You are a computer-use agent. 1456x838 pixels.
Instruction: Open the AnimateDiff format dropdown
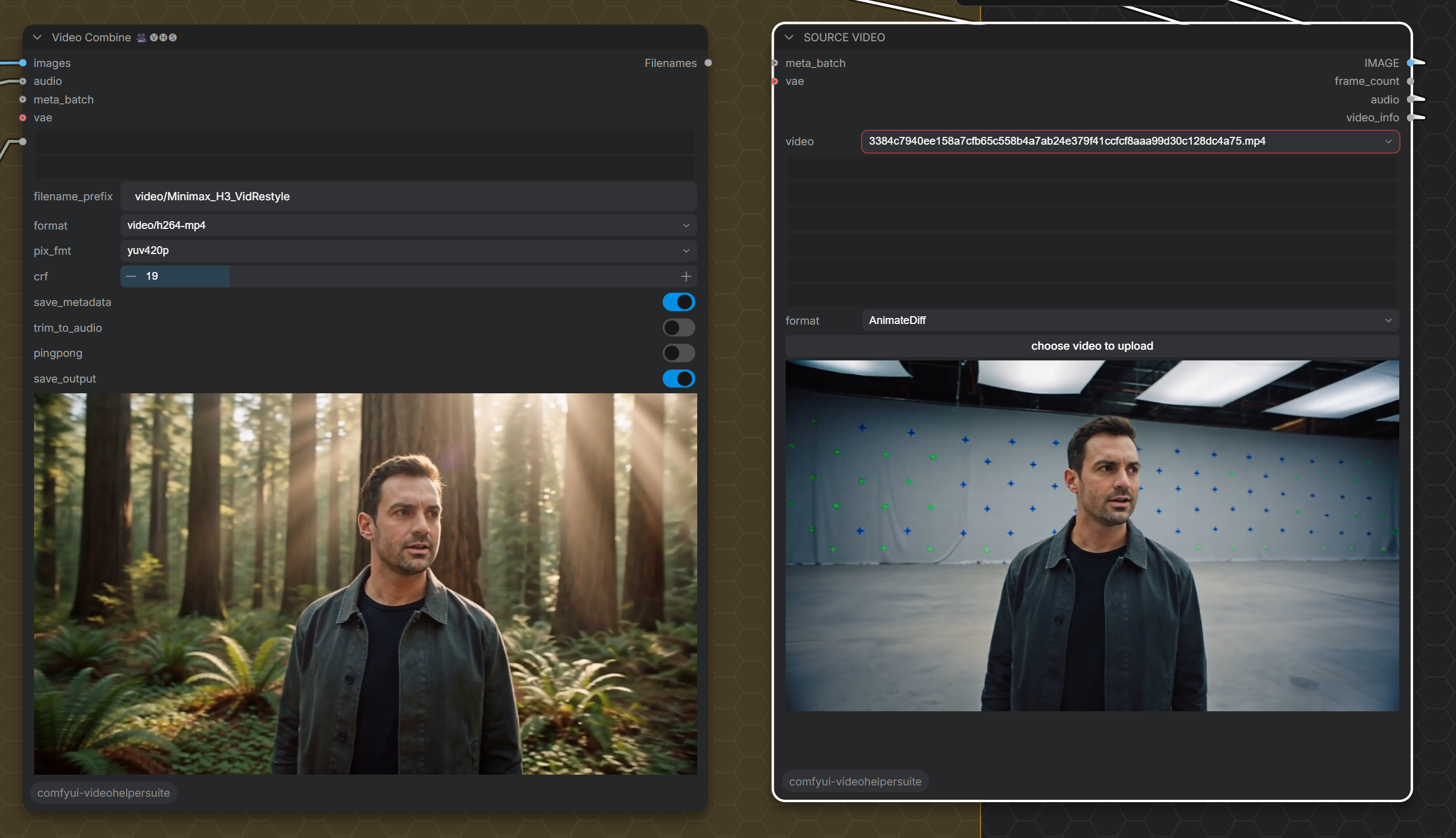1130,320
